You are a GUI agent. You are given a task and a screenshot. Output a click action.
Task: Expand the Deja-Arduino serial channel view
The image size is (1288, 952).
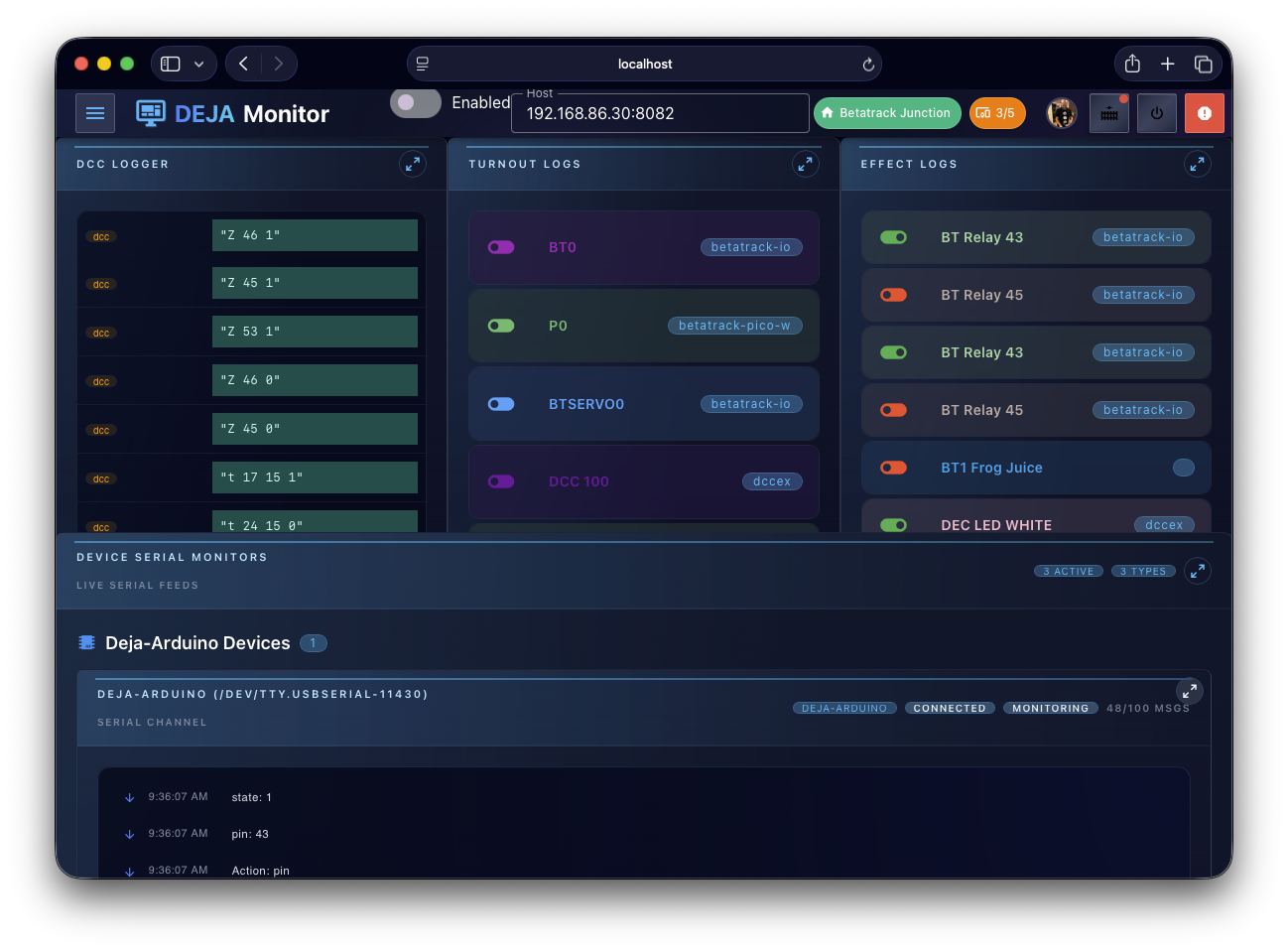1190,691
